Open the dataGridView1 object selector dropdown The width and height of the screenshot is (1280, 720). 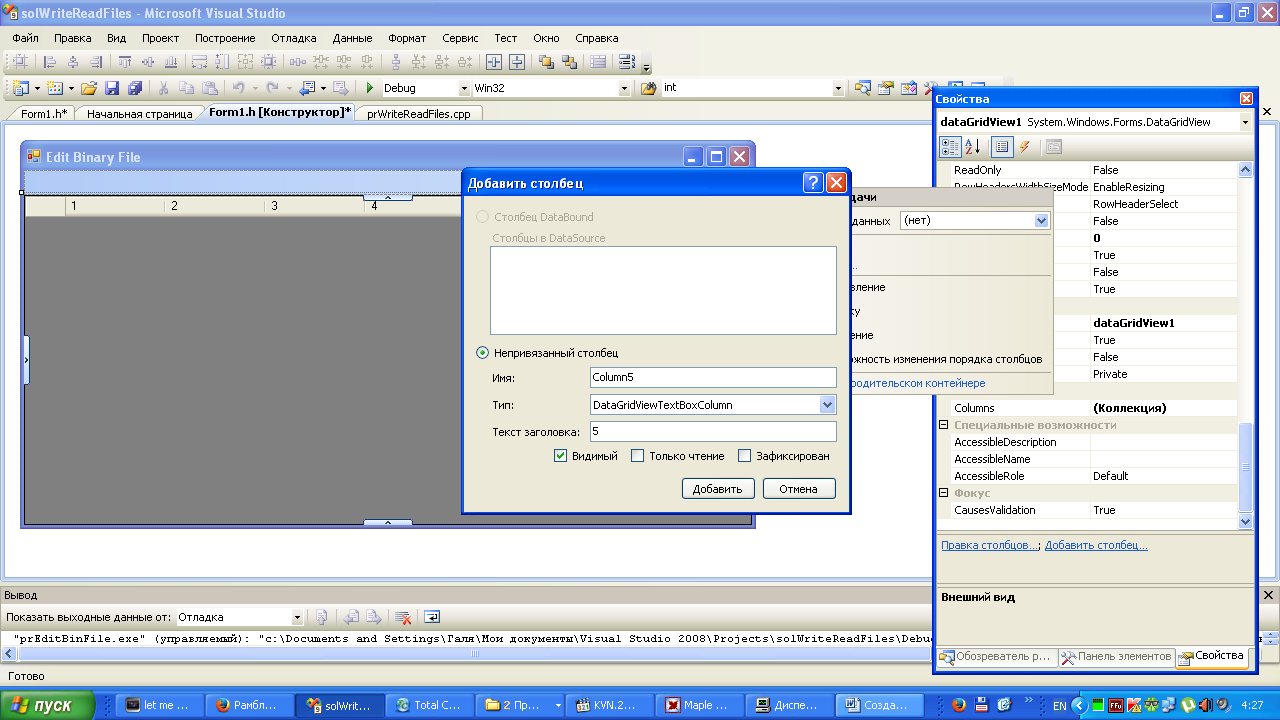pyautogui.click(x=1245, y=122)
